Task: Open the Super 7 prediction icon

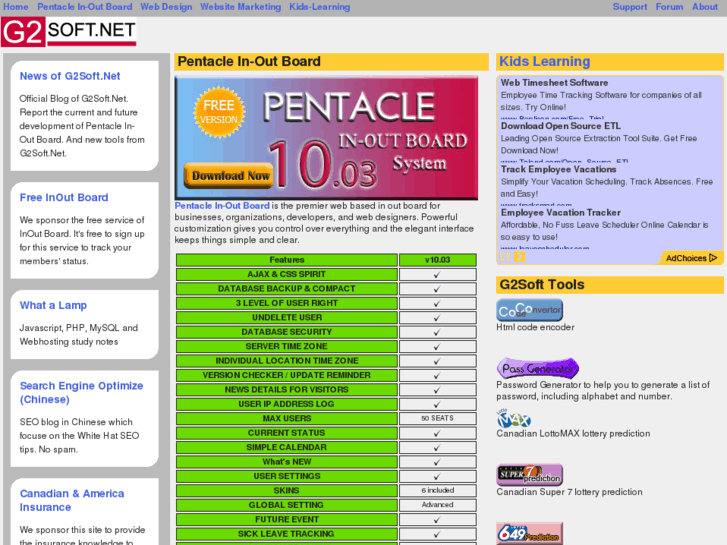Action: [529, 474]
